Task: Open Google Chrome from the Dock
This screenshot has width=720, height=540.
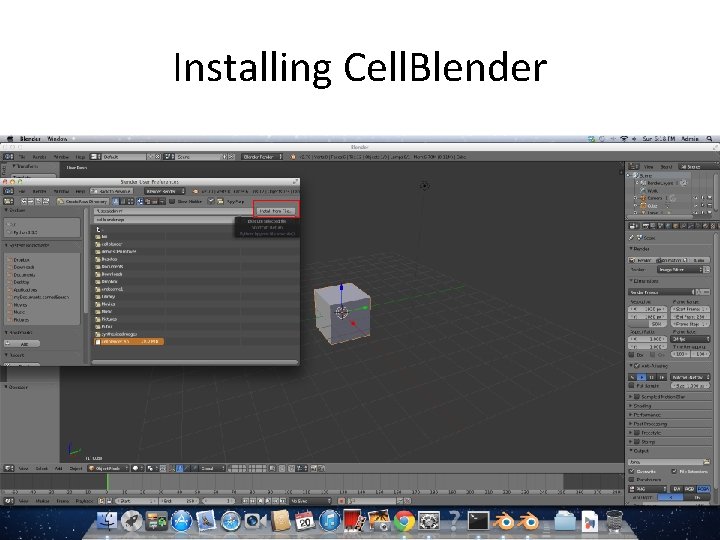Action: click(x=405, y=521)
